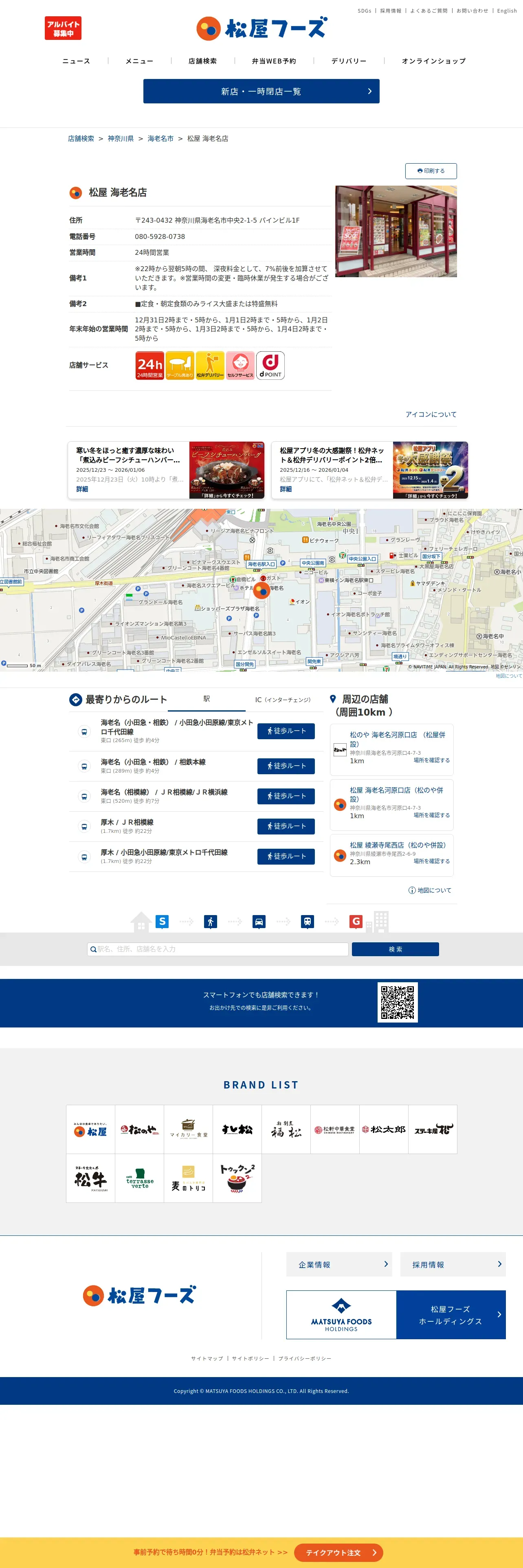Viewport: 523px width, 1568px height.
Task: Open the トゥックンチ brand logo
Action: (237, 1178)
